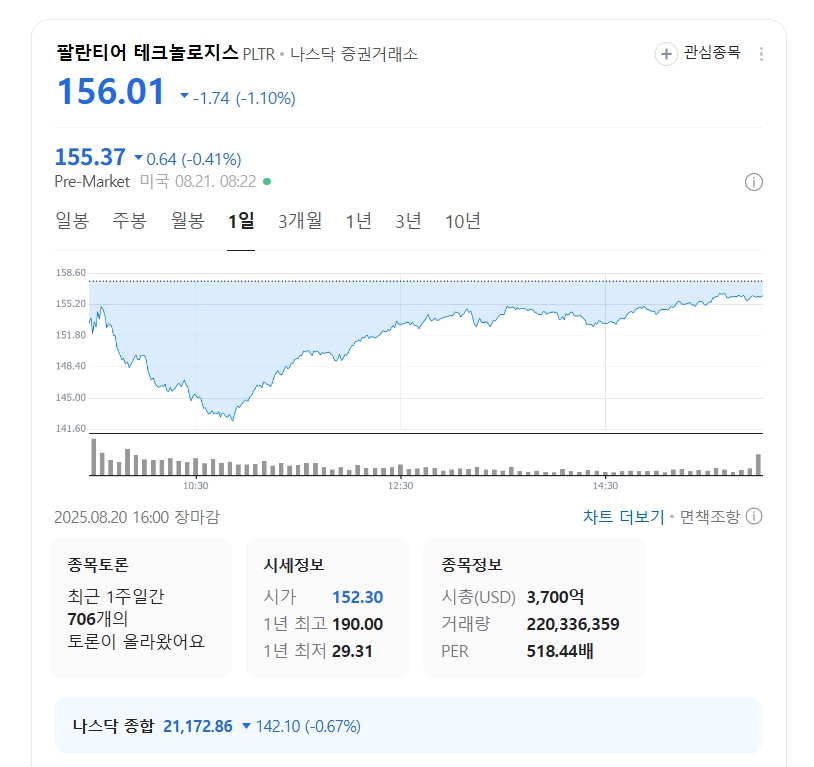Click the 면책조항 info icon
814x767 pixels.
754,516
